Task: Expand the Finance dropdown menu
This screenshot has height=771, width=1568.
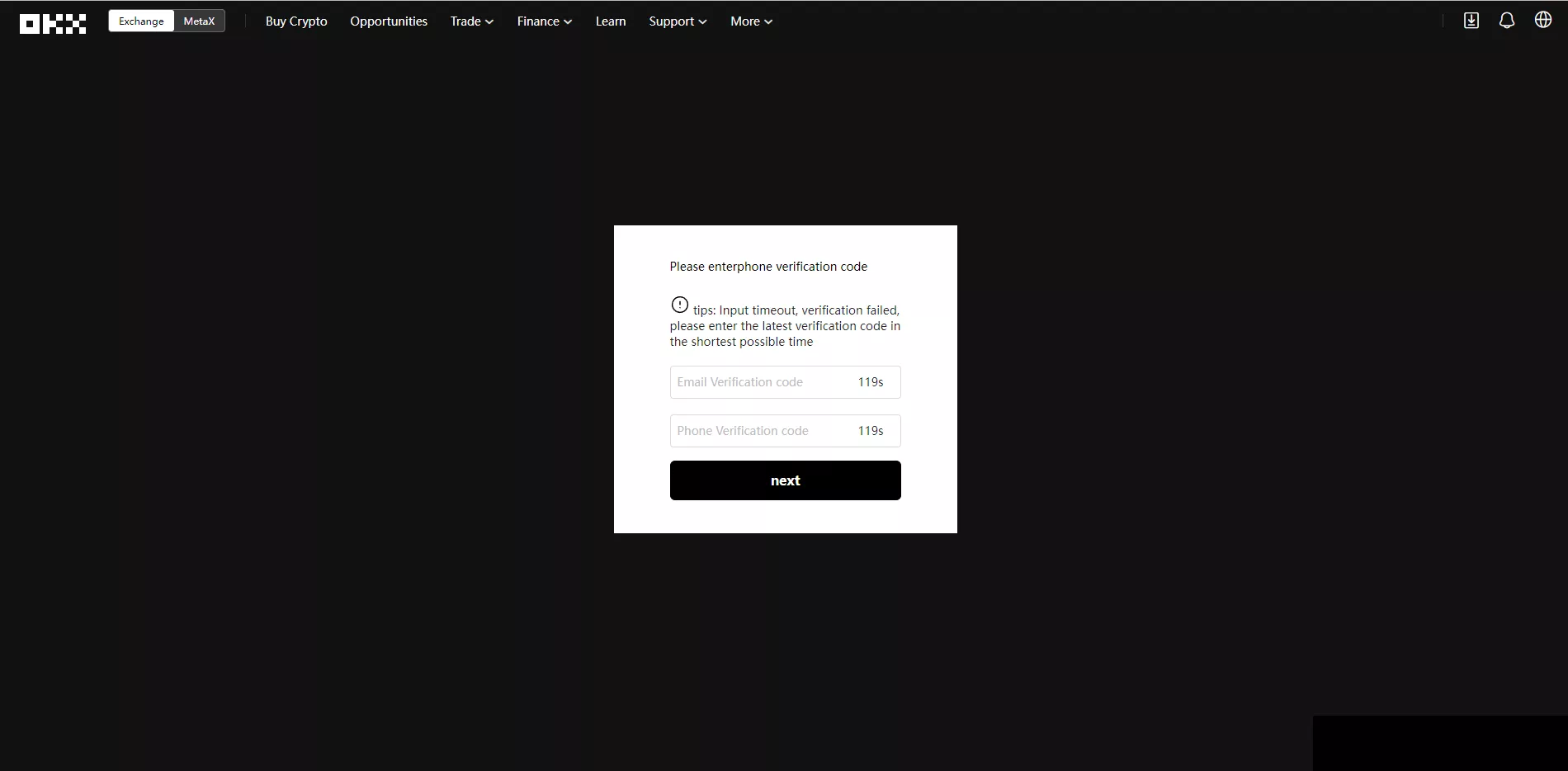Action: tap(544, 21)
